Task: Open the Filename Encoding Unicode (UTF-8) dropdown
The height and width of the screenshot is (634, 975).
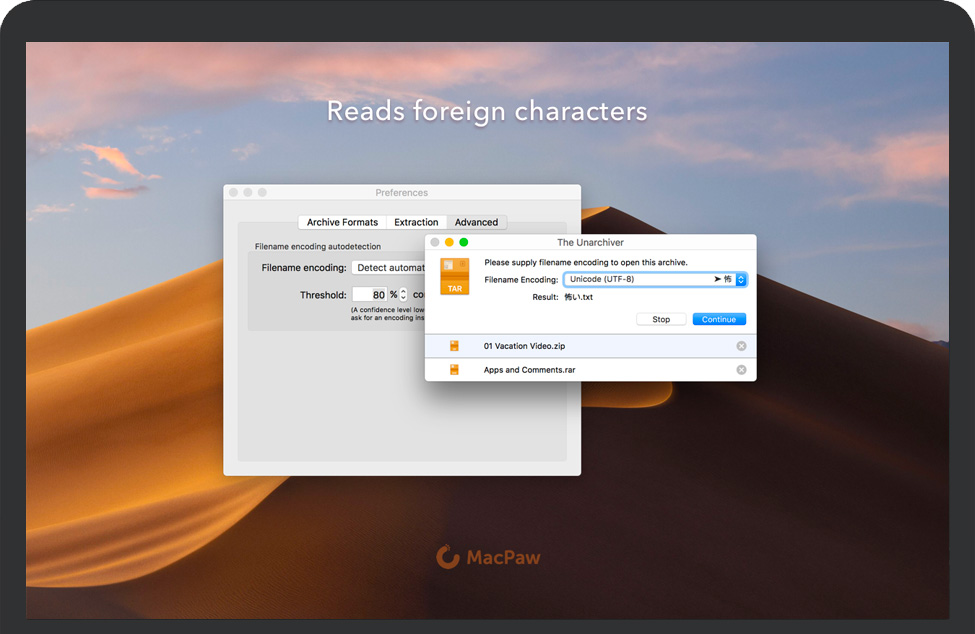Action: [x=654, y=280]
